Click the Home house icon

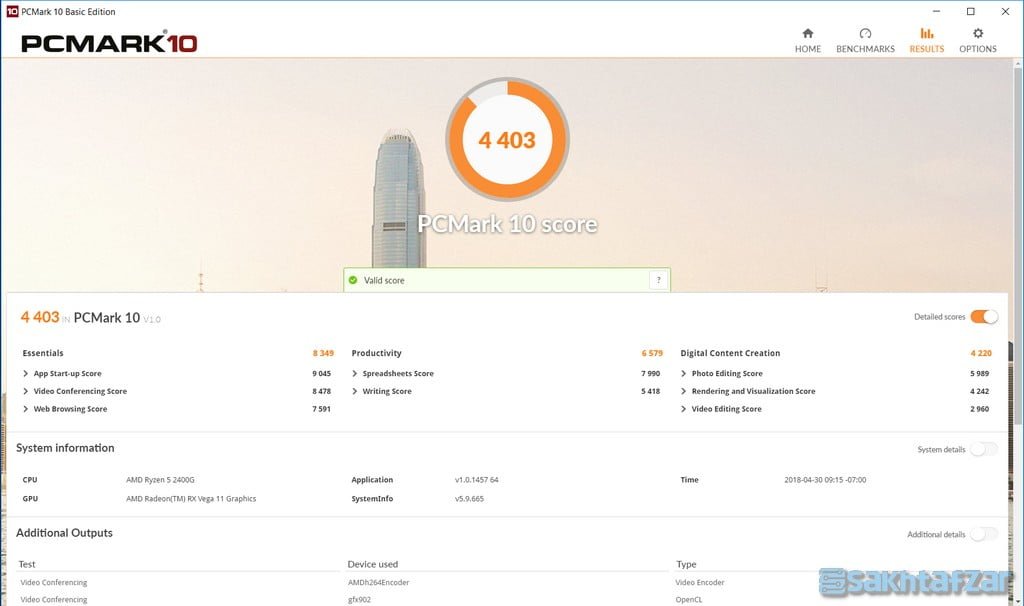[x=807, y=33]
